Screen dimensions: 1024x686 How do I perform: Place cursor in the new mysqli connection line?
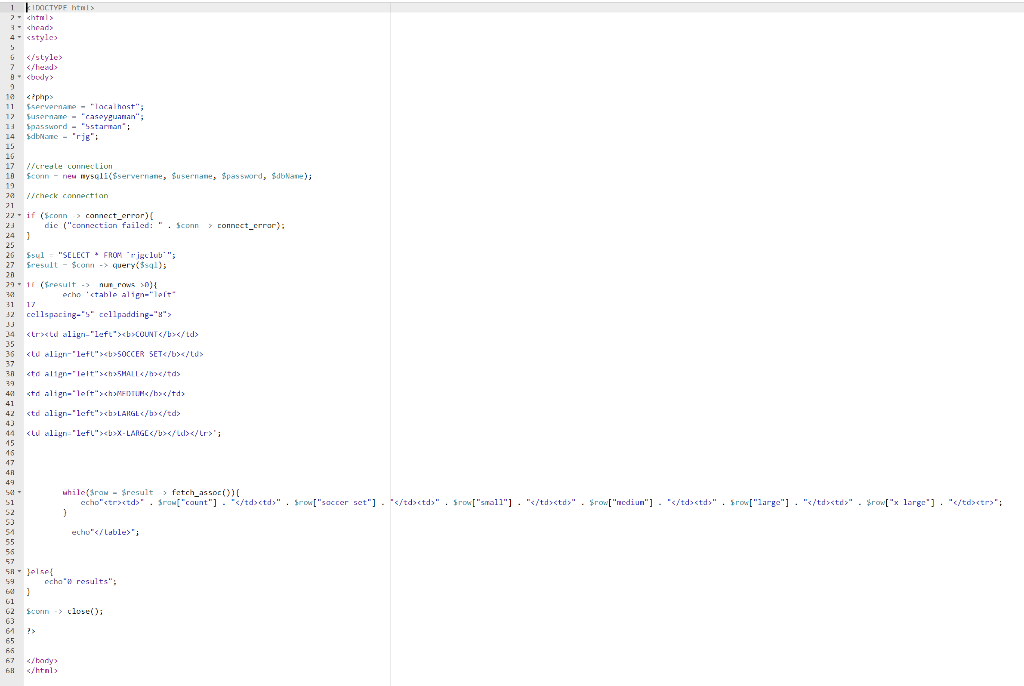[169, 176]
